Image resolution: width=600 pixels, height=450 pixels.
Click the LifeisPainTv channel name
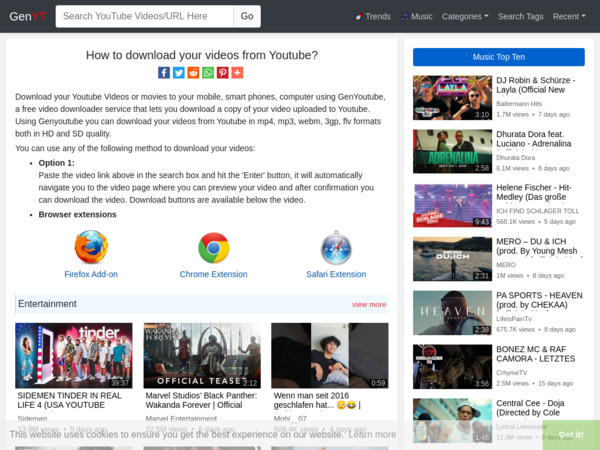(x=514, y=319)
